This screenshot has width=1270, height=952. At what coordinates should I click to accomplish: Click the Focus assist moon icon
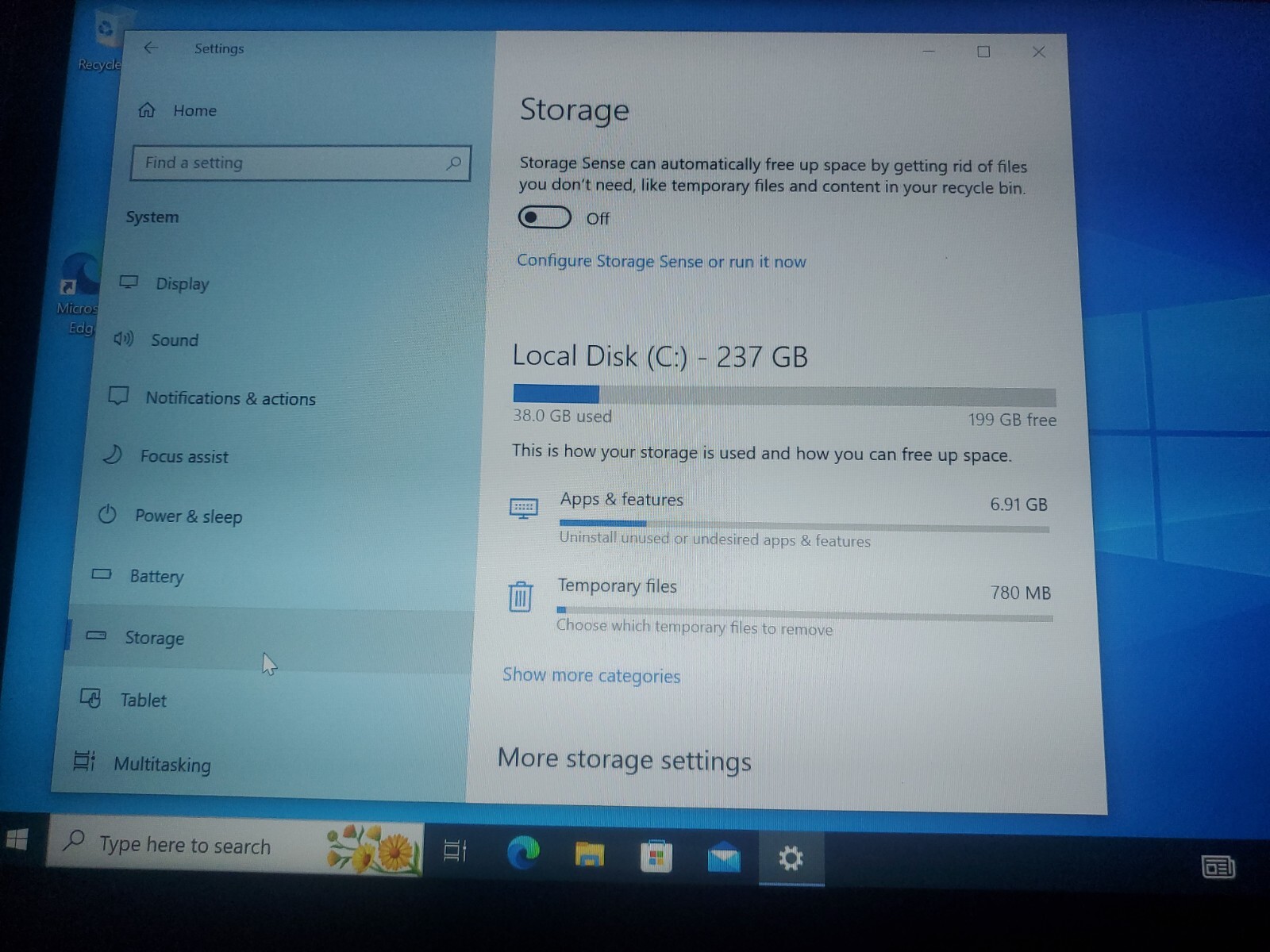point(113,454)
